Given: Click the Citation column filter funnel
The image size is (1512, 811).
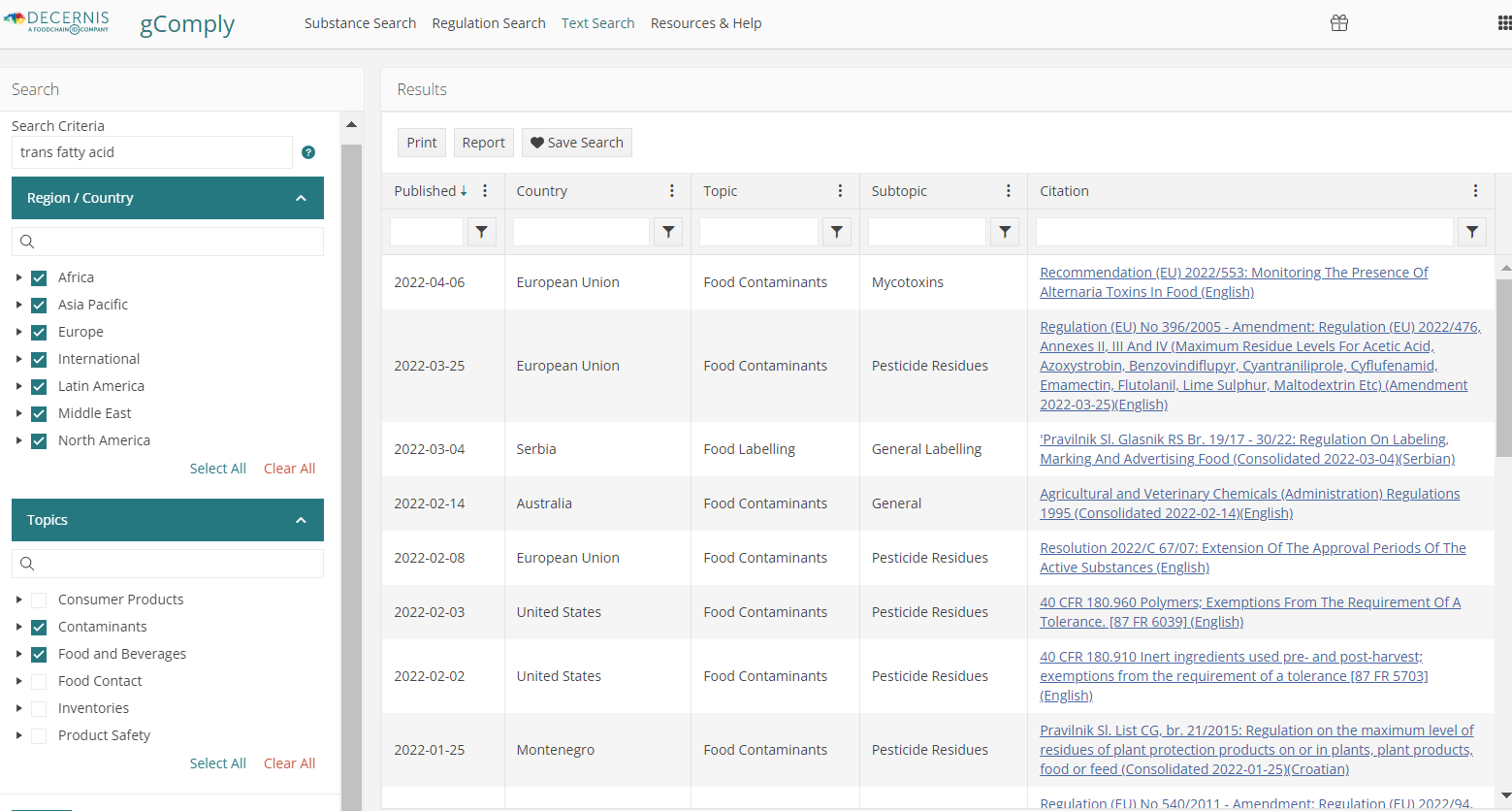Looking at the screenshot, I should (x=1472, y=232).
